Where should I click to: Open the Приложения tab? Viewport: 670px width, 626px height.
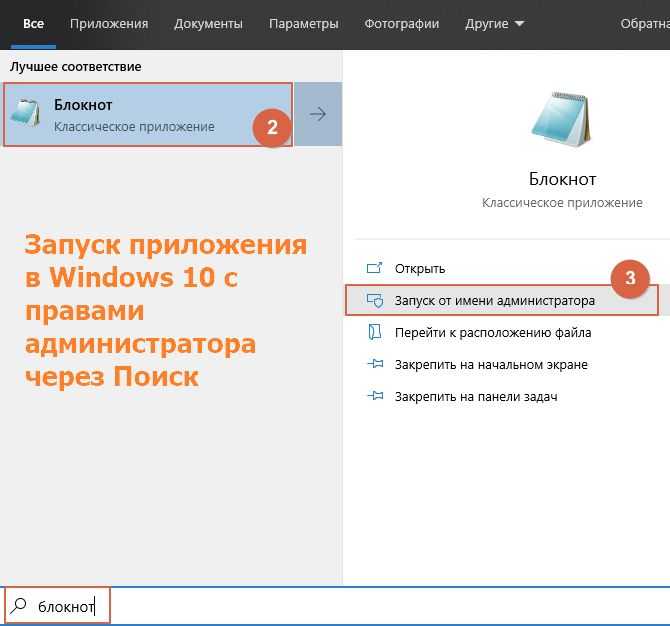pos(109,24)
